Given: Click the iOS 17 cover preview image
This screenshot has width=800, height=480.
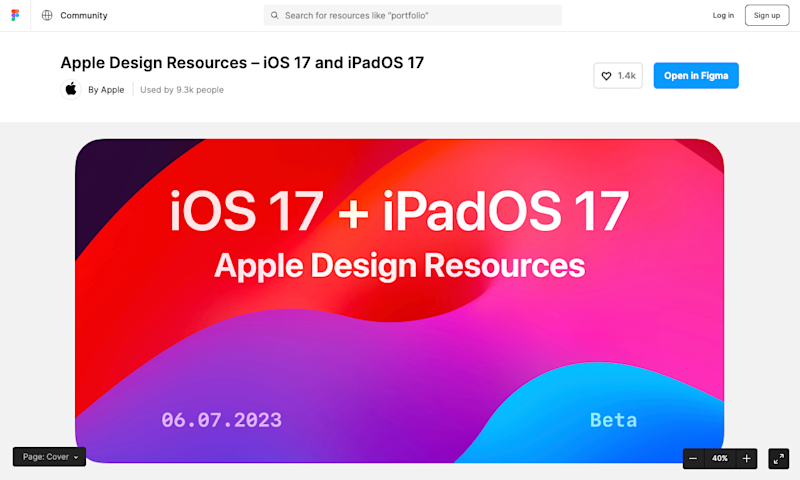Looking at the screenshot, I should click(x=399, y=301).
